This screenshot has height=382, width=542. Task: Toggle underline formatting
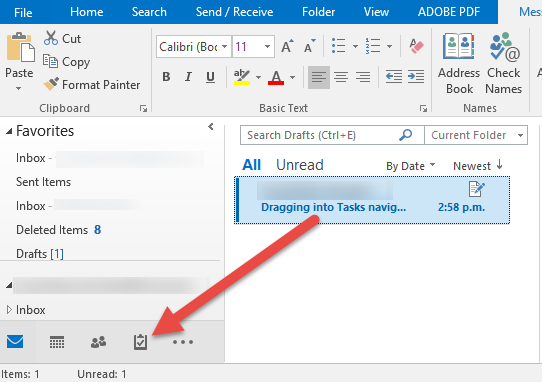(210, 77)
